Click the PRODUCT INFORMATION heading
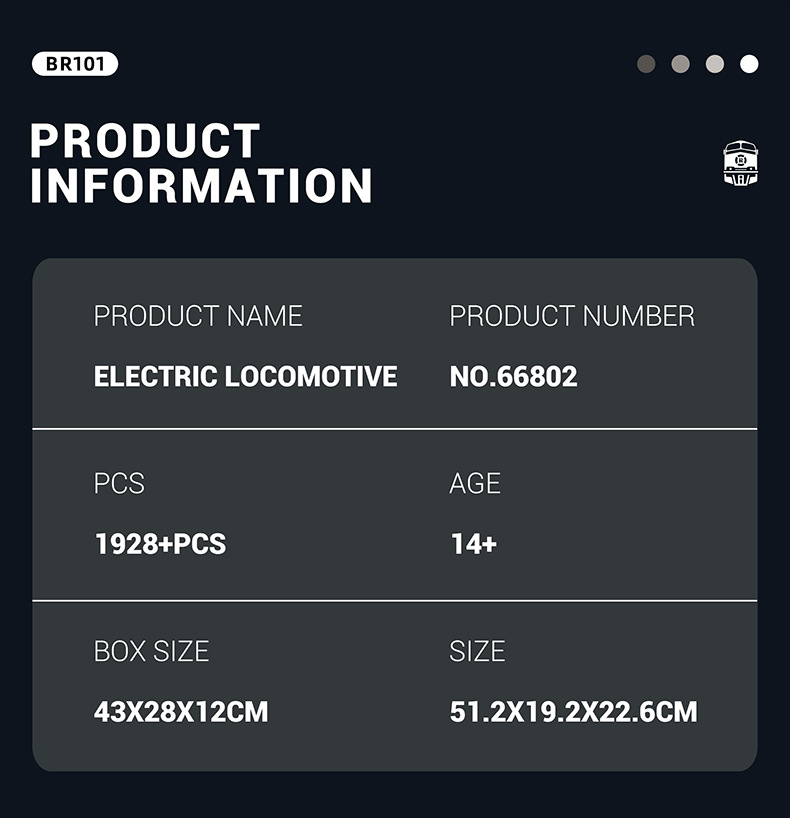This screenshot has width=790, height=818. [x=201, y=164]
